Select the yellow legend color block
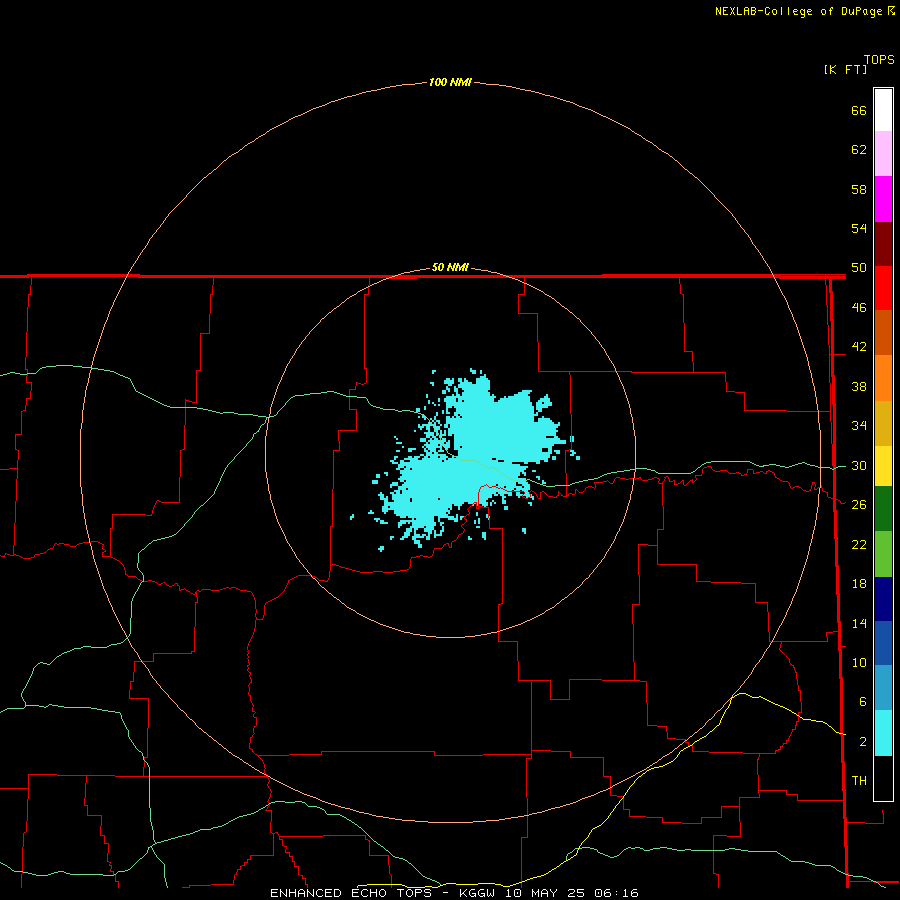This screenshot has width=900, height=900. point(883,466)
